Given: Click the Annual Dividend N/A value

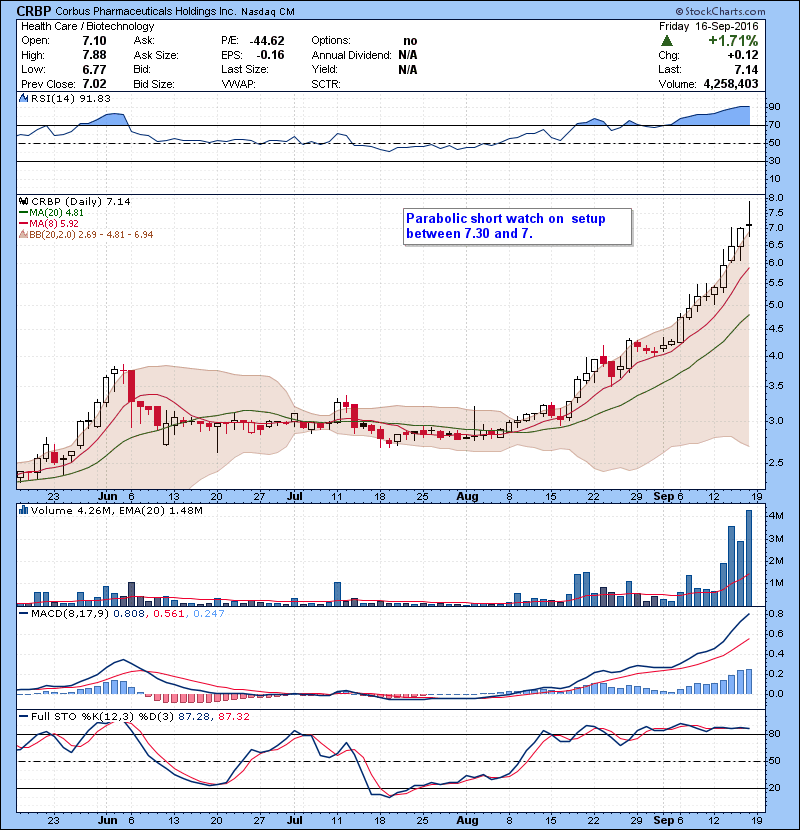Looking at the screenshot, I should [408, 55].
